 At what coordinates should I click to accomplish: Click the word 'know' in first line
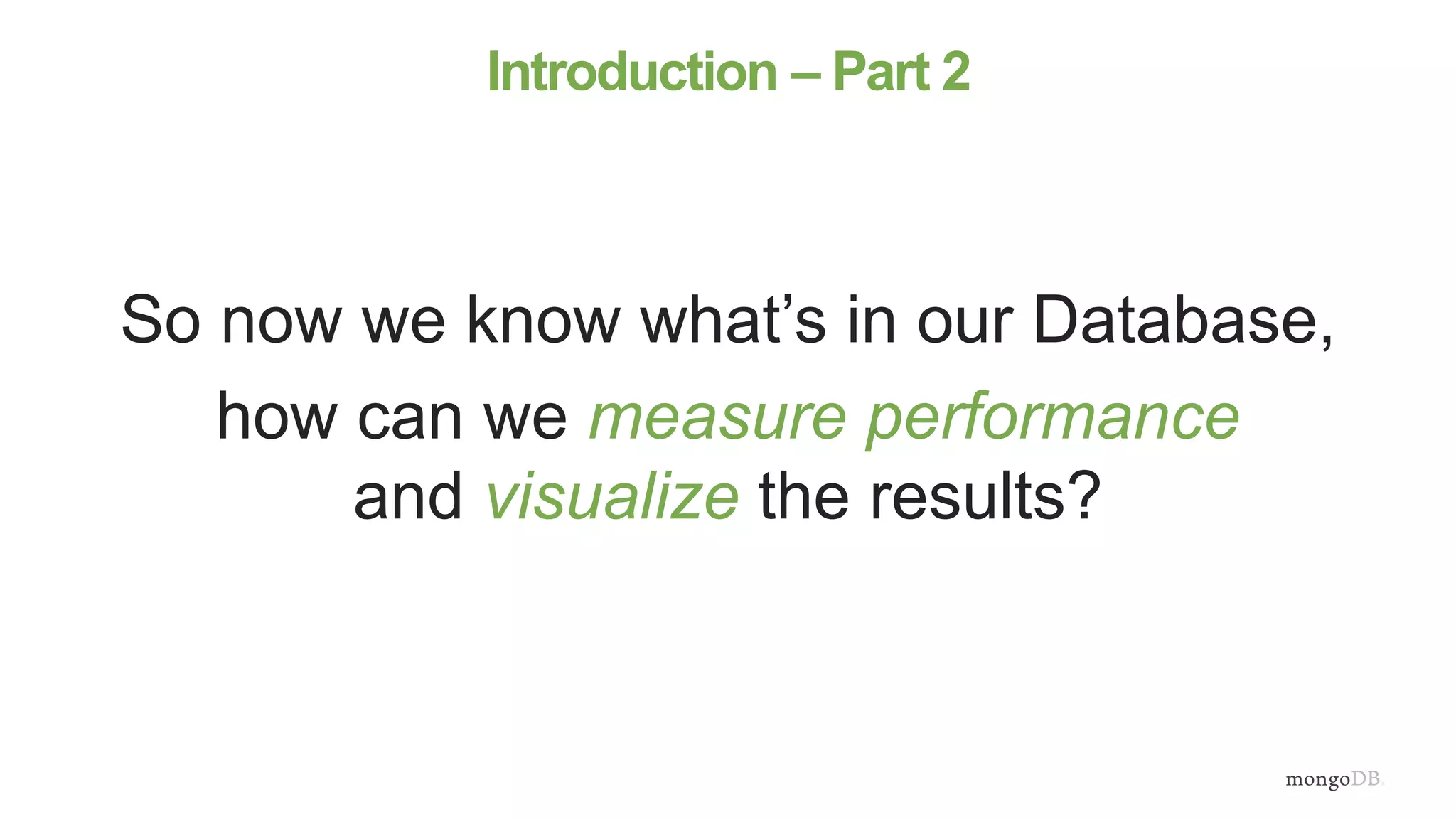coord(543,320)
